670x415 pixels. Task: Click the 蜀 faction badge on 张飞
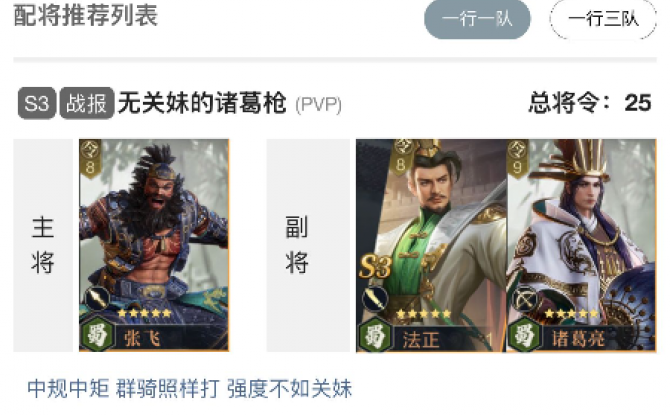coord(97,335)
